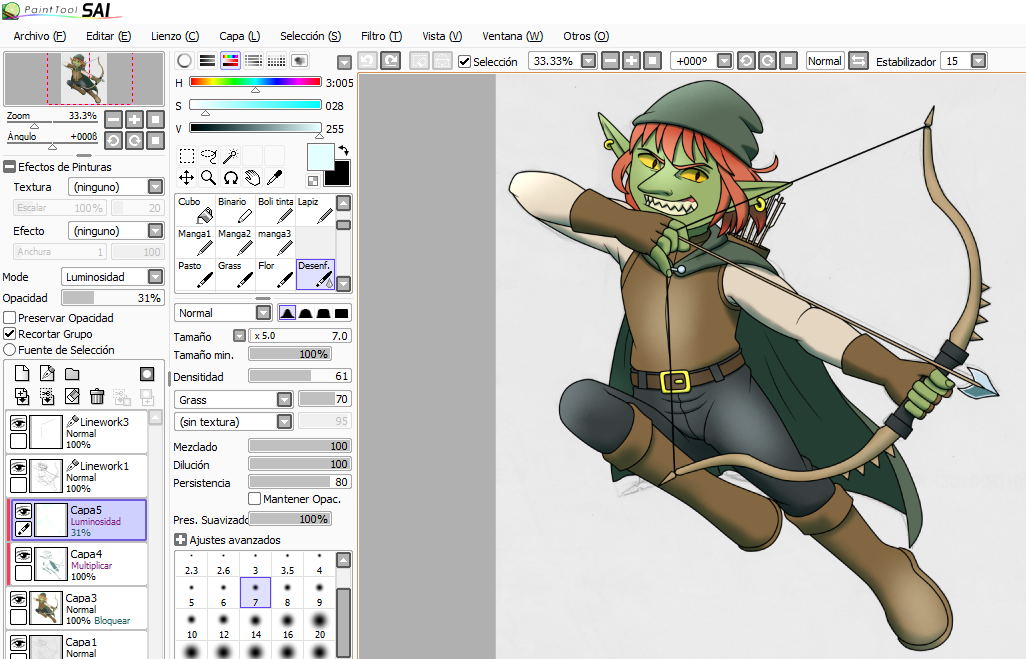Delete the selected layer with trash icon
The width and height of the screenshot is (1026, 659).
(97, 396)
